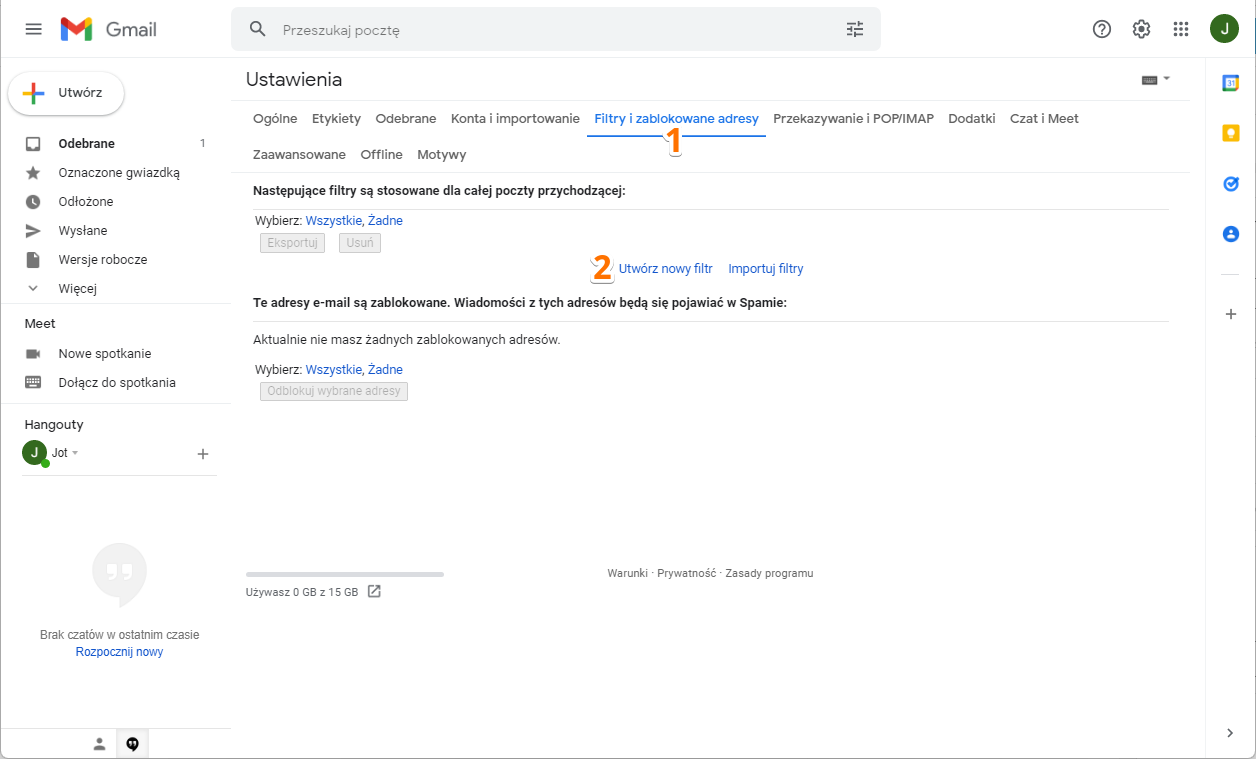The height and width of the screenshot is (759, 1256).
Task: Open search options with the filter icon
Action: (854, 29)
